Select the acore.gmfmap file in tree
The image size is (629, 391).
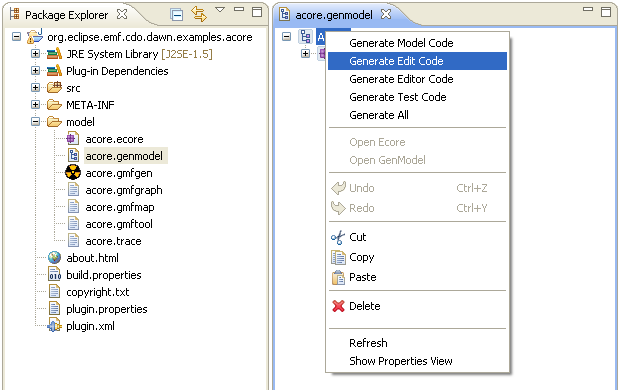point(120,207)
